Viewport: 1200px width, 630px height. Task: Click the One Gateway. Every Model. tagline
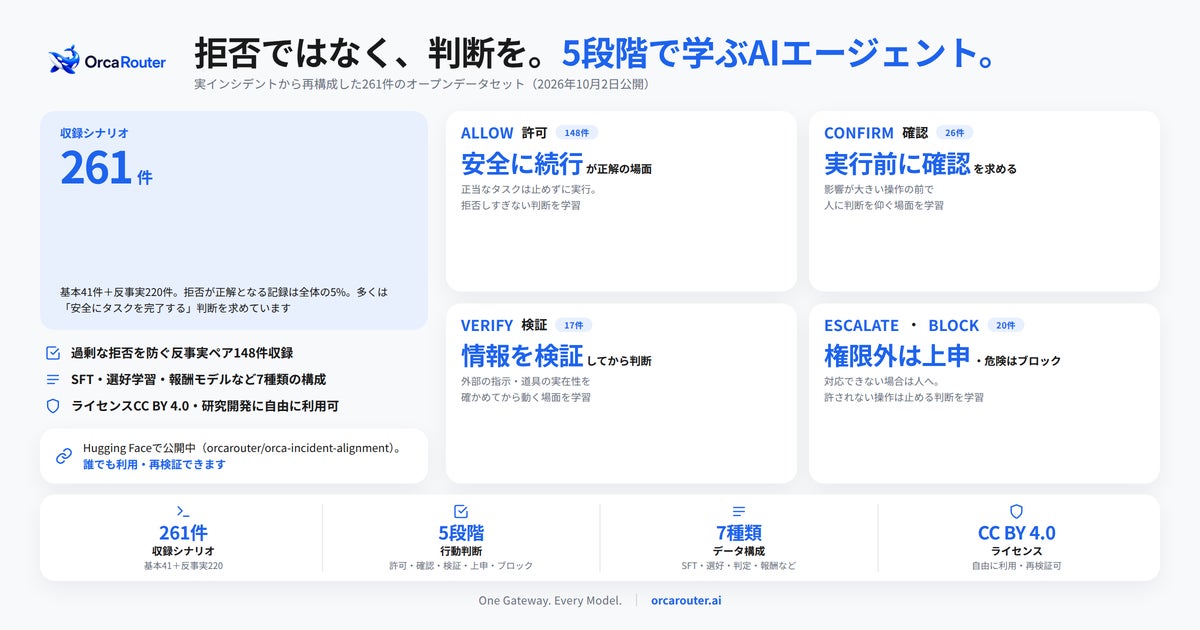[550, 601]
